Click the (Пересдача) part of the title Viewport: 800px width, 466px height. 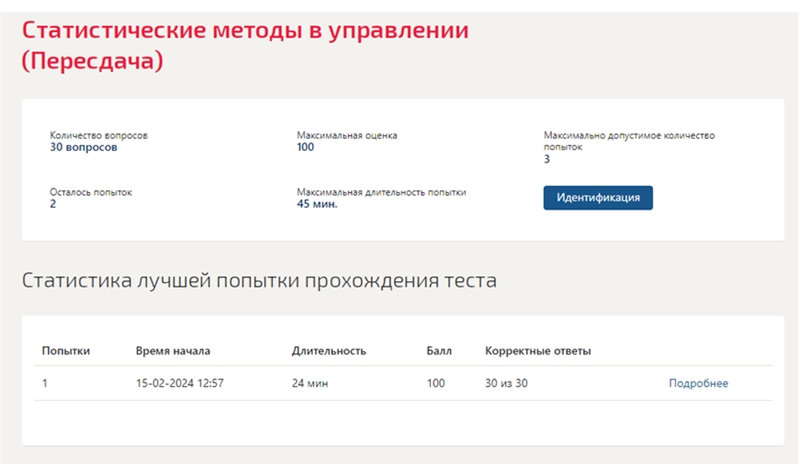point(92,61)
